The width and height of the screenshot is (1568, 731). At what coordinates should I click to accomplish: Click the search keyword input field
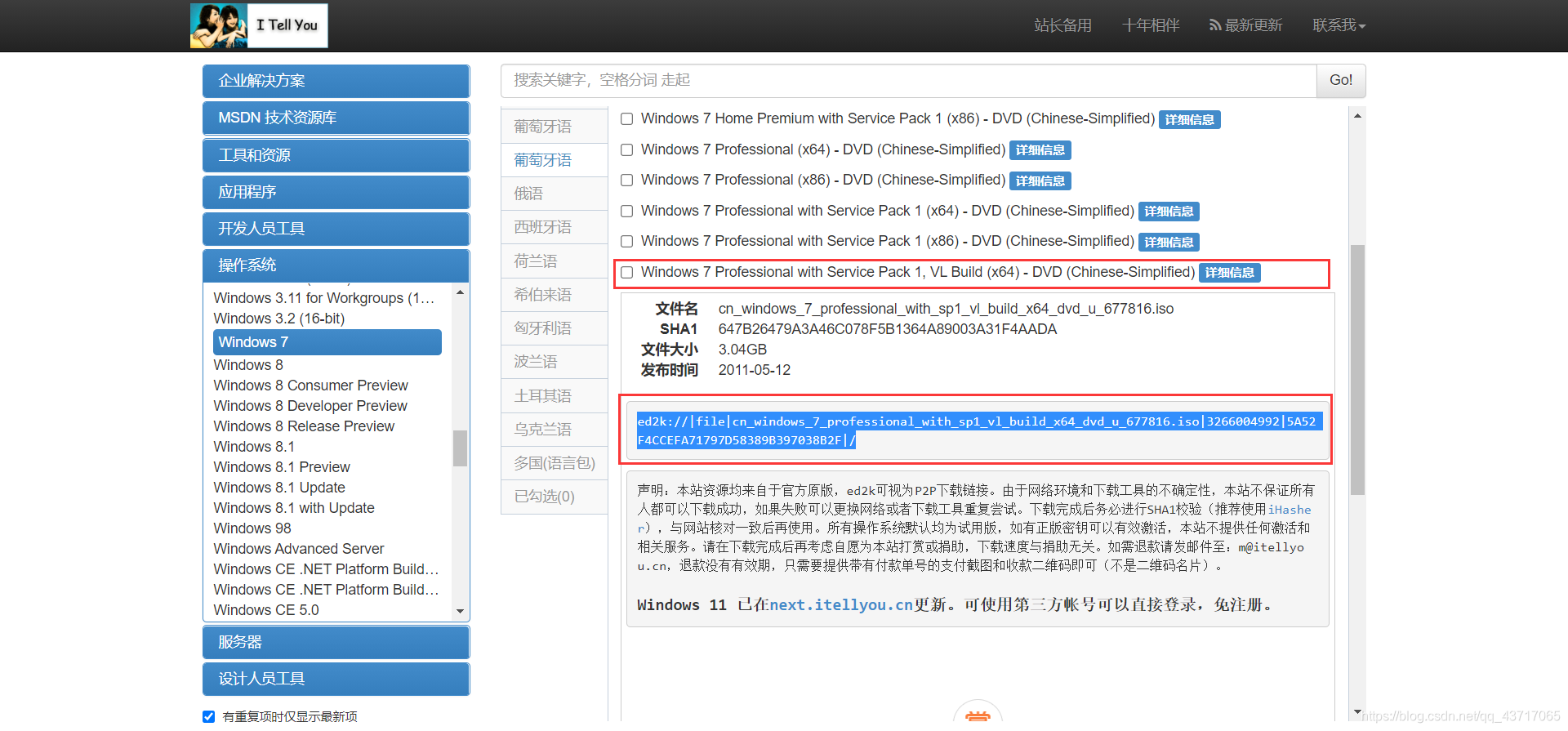[x=908, y=80]
